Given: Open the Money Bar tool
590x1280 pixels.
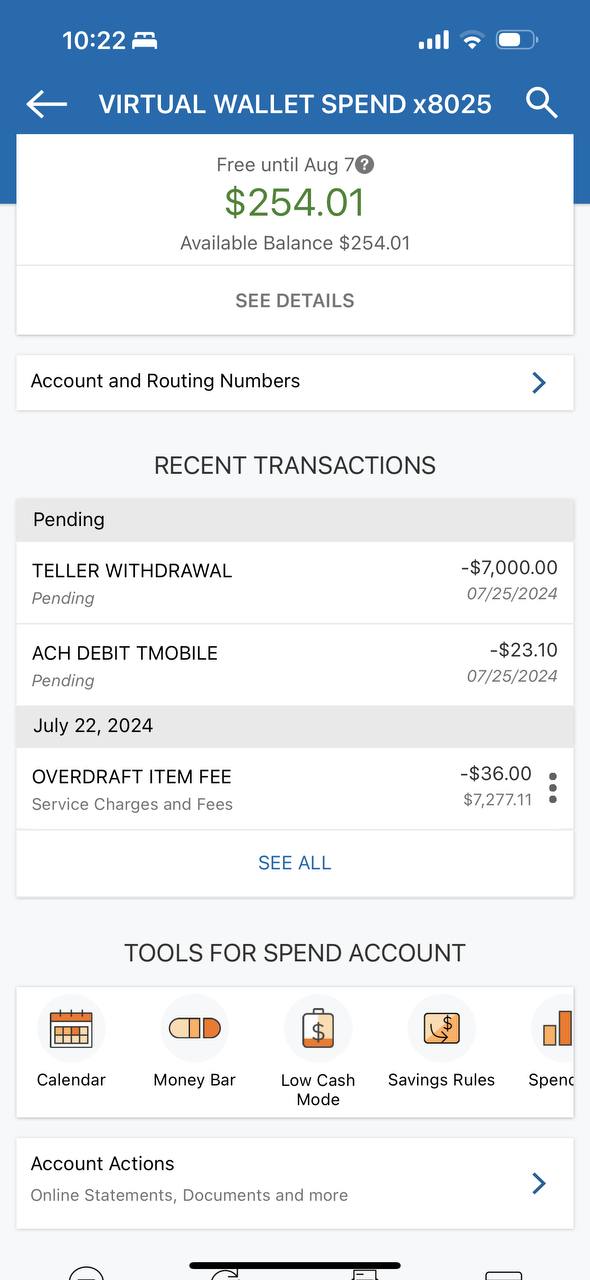Looking at the screenshot, I should 194,1028.
